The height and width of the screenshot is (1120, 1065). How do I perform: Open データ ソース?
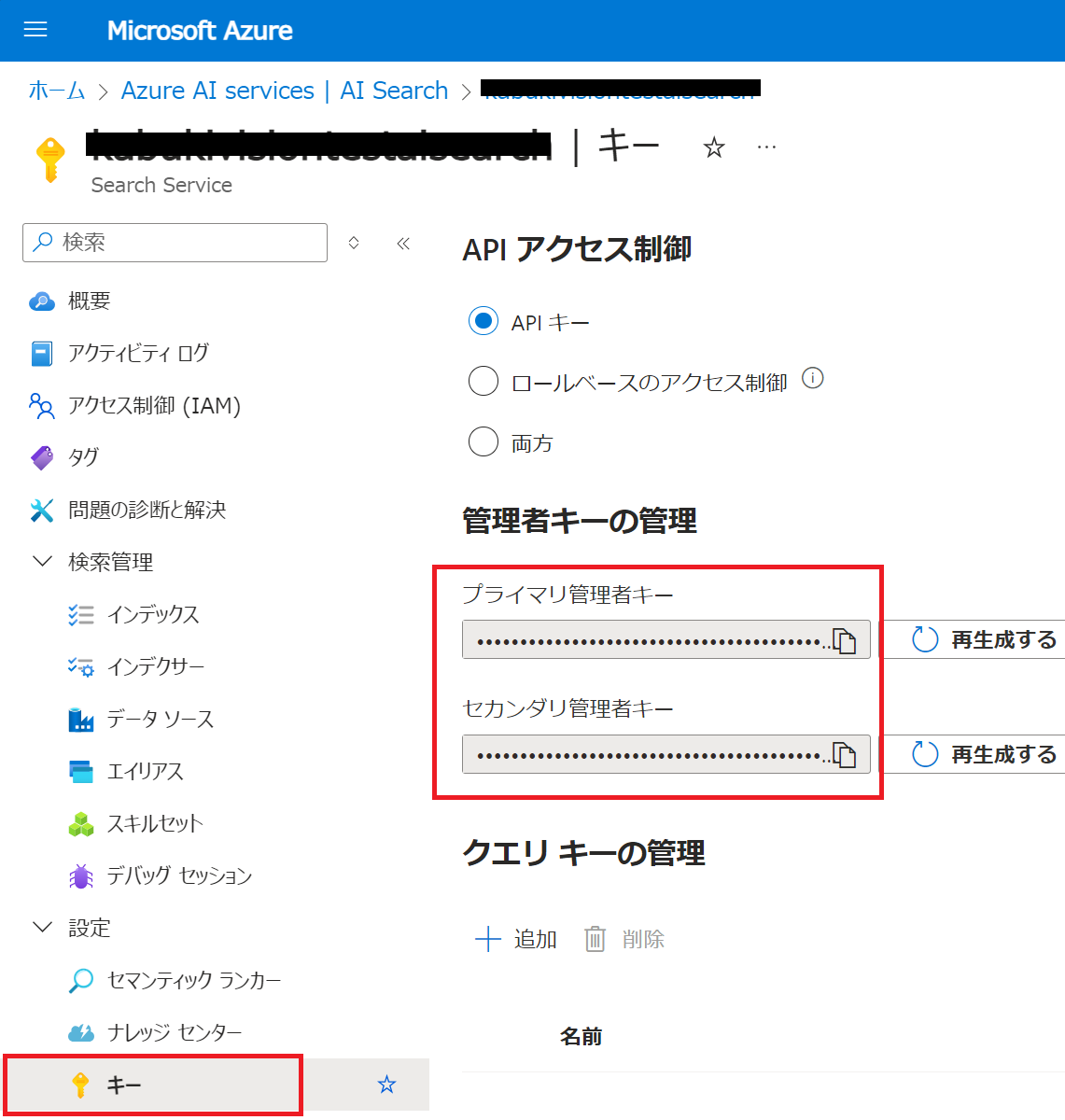coord(160,719)
